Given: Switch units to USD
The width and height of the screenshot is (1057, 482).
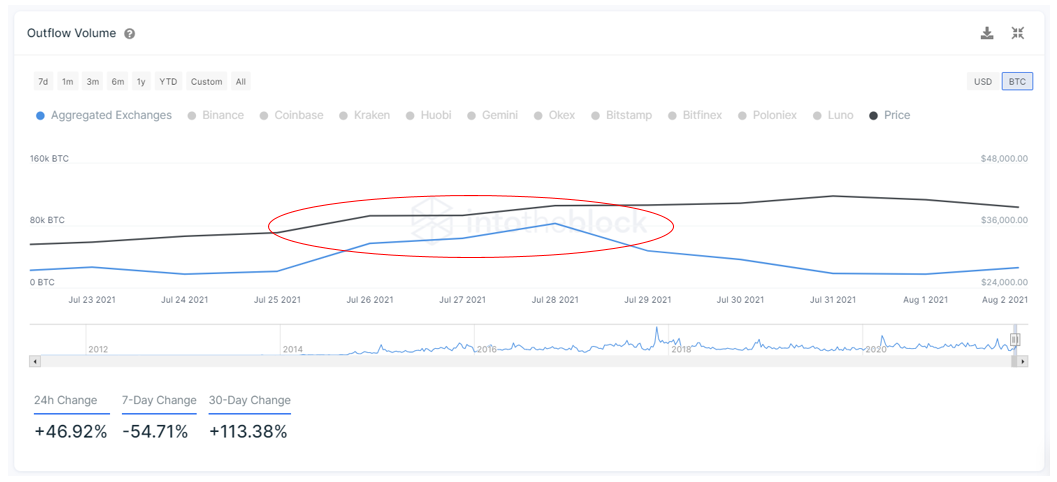Looking at the screenshot, I should [983, 82].
